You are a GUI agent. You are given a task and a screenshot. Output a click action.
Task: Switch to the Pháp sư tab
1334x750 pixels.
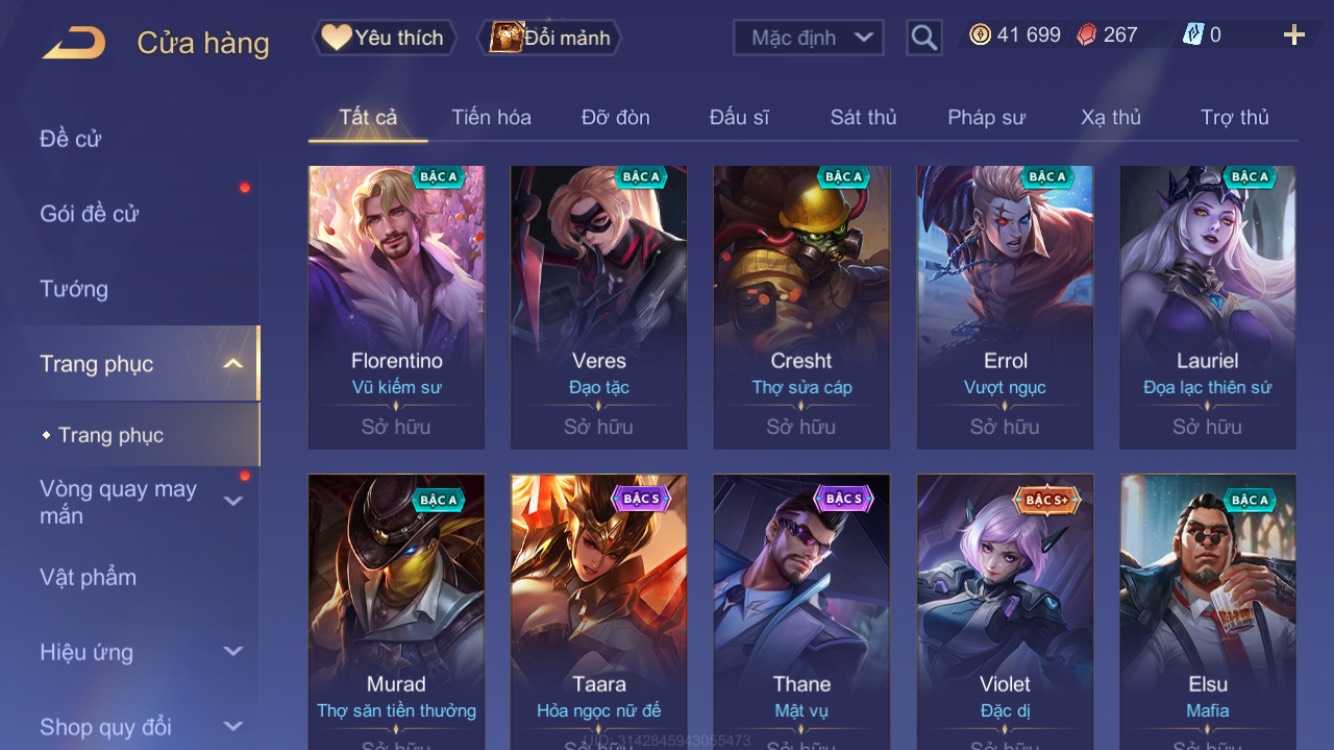(x=986, y=117)
